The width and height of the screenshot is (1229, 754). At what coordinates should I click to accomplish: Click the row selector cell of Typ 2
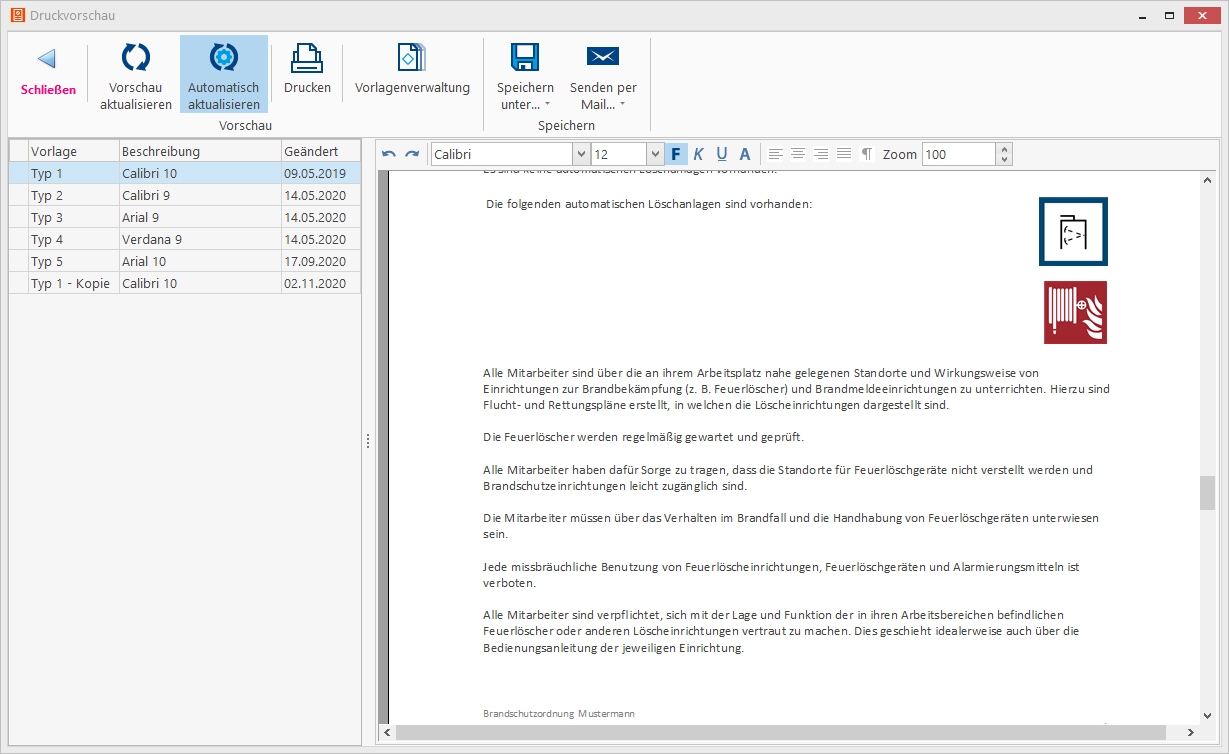(x=19, y=195)
